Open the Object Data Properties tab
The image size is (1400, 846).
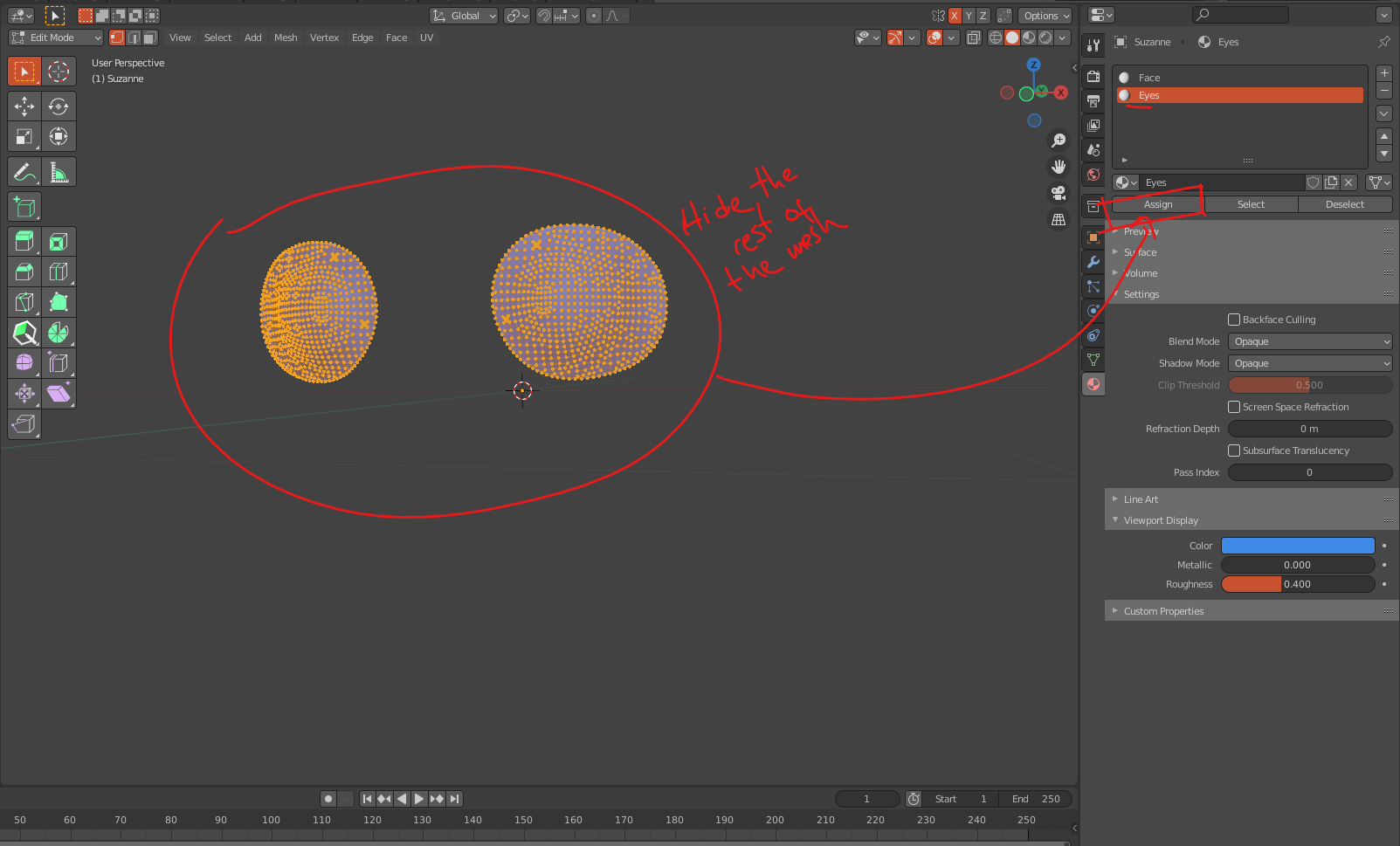pyautogui.click(x=1093, y=360)
